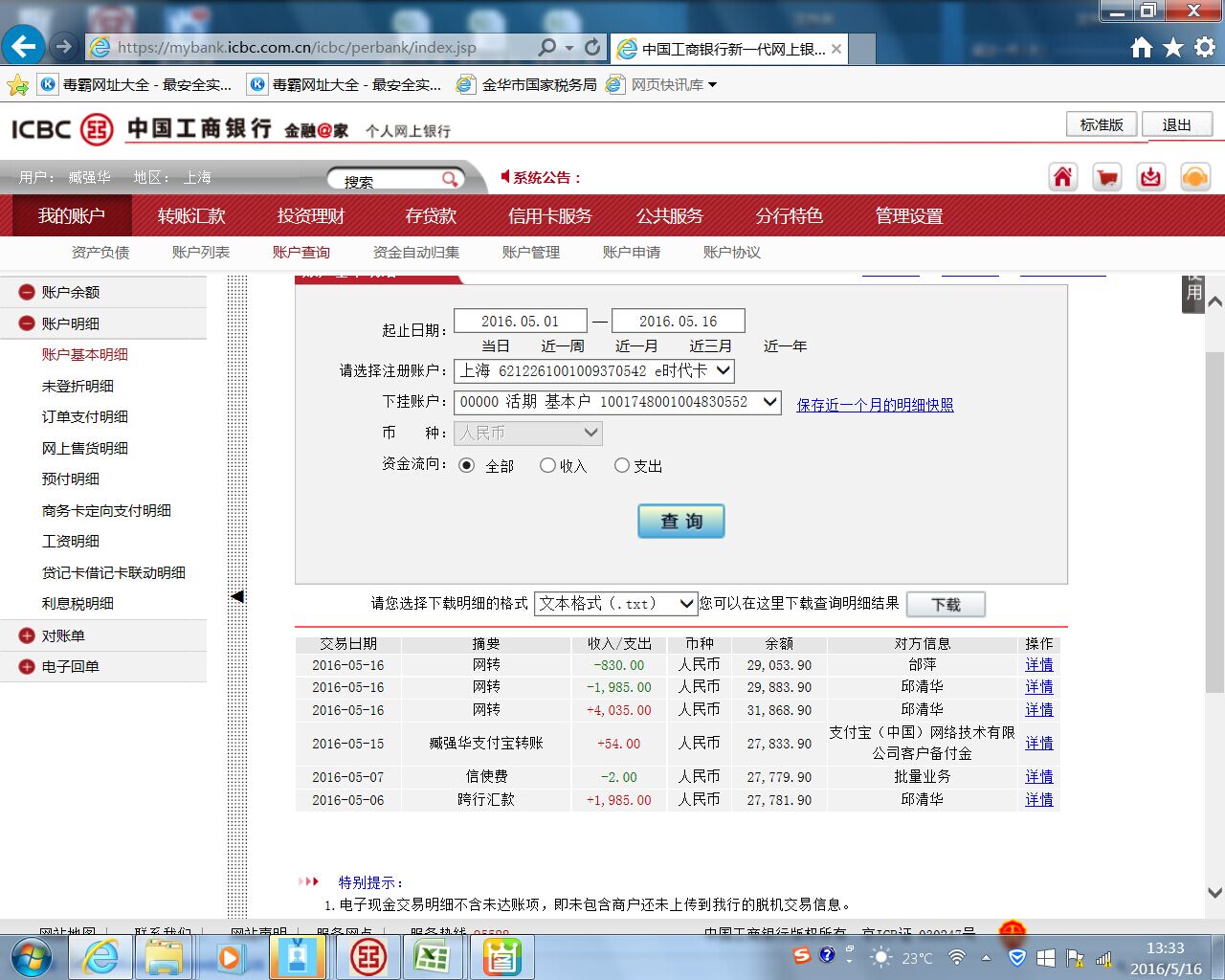This screenshot has width=1225, height=980.
Task: Open the ICBC app taskbar icon
Action: click(368, 957)
